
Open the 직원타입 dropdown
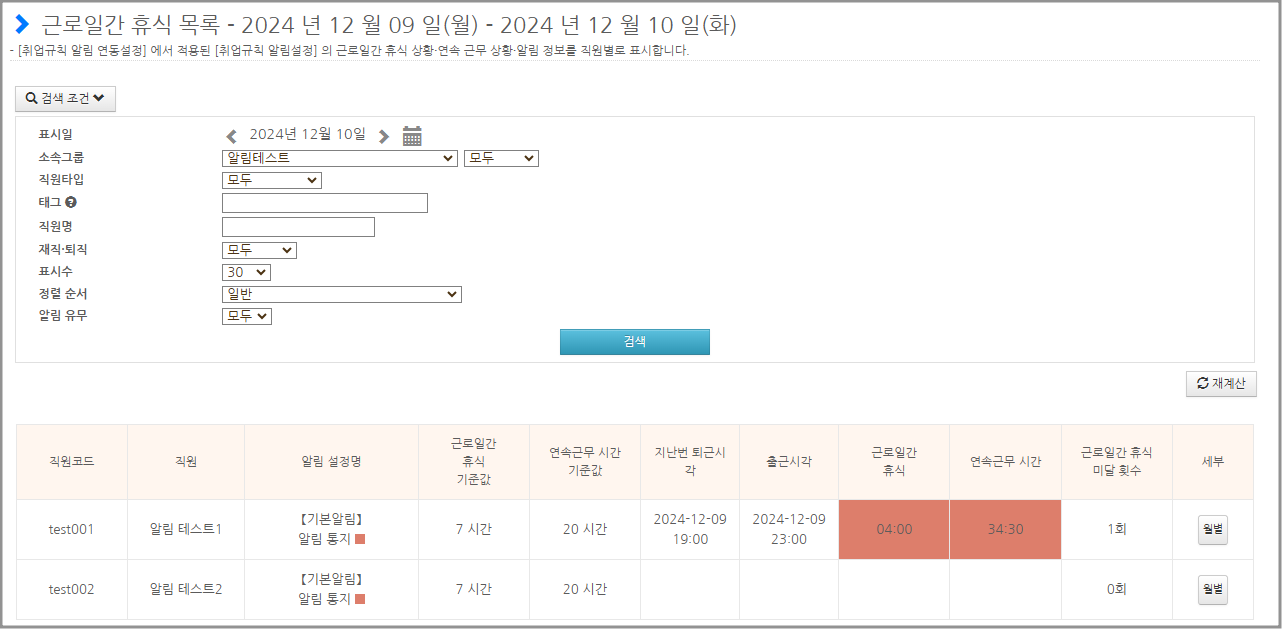271,180
